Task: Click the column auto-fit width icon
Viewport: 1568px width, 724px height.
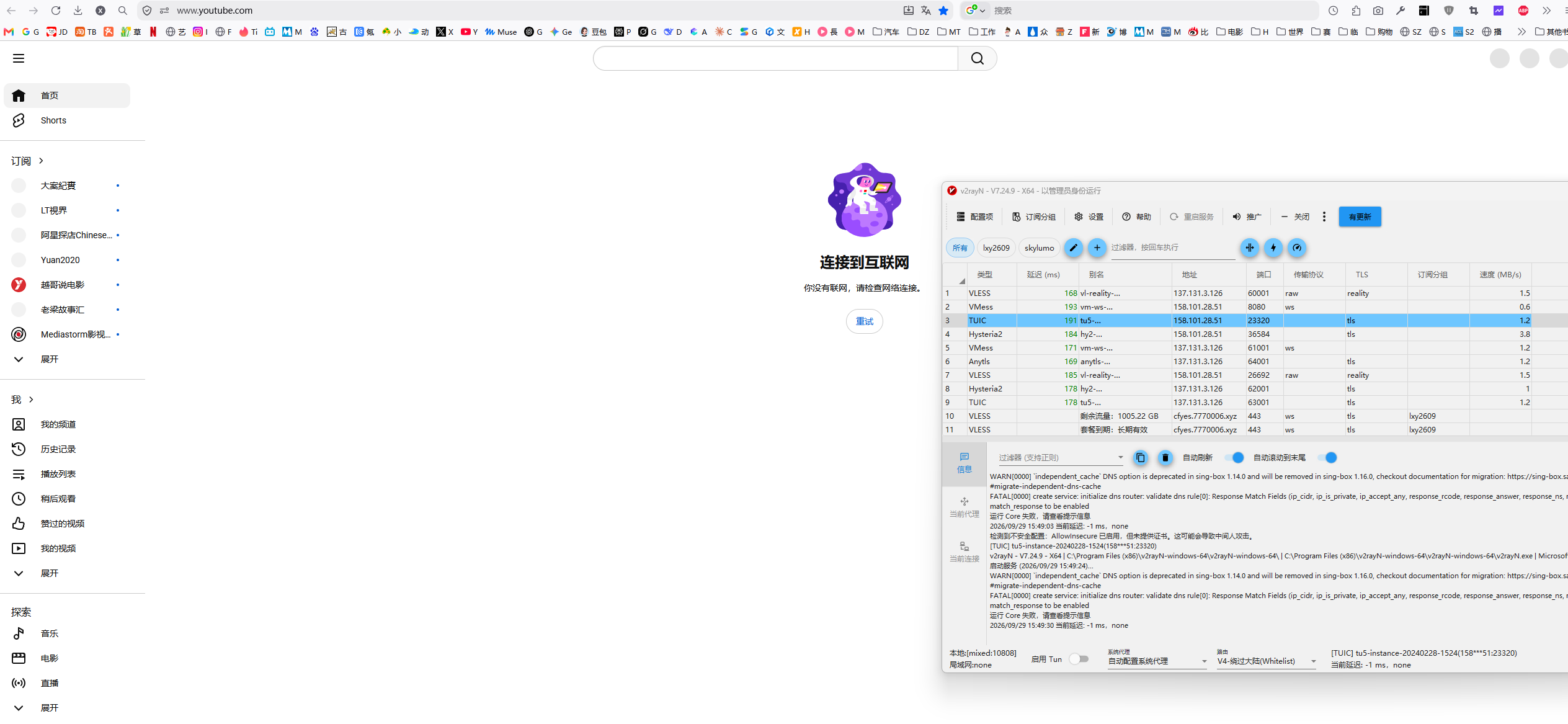Action: (1249, 248)
